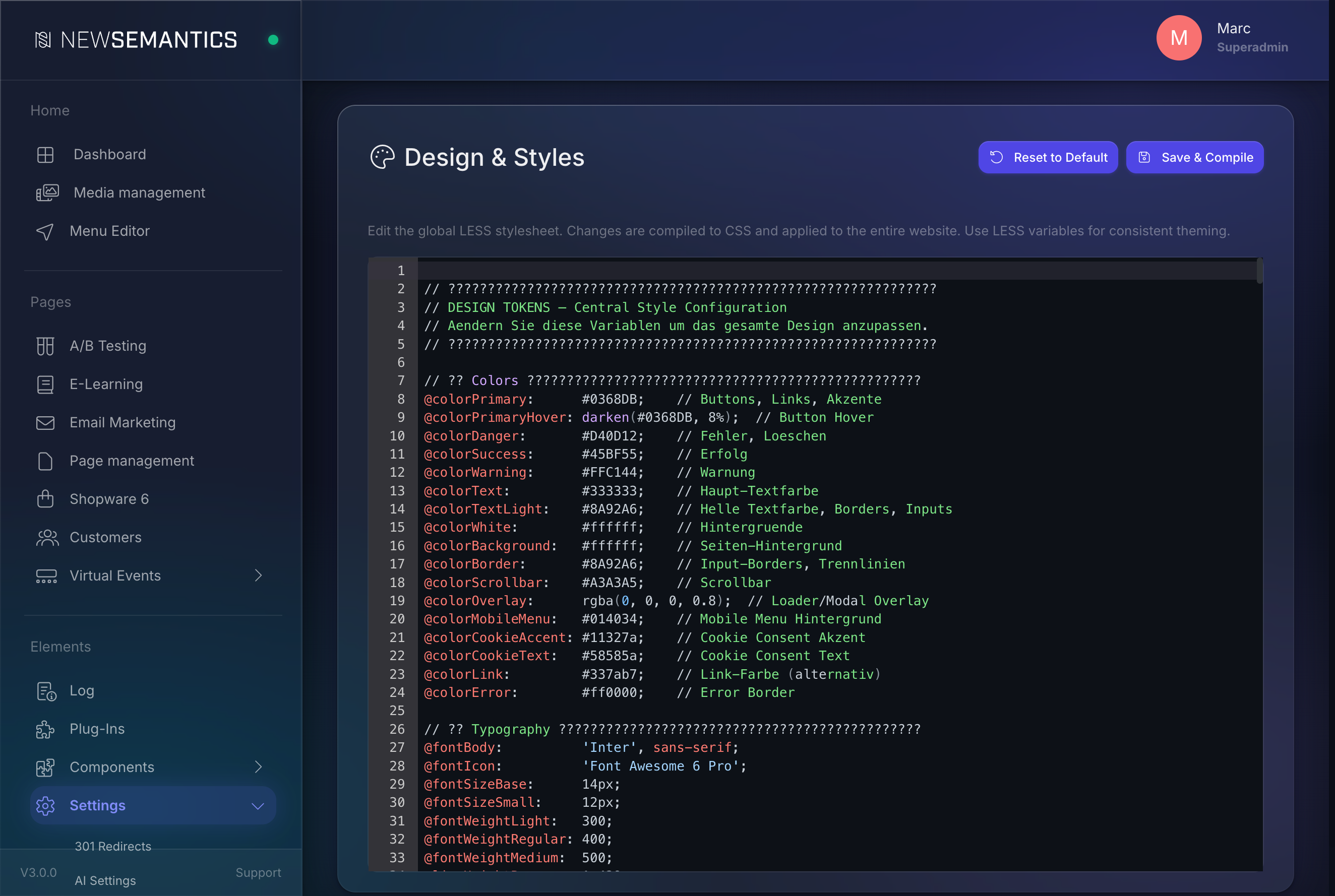Image resolution: width=1335 pixels, height=896 pixels.
Task: Click the Customers people icon
Action: pos(47,538)
